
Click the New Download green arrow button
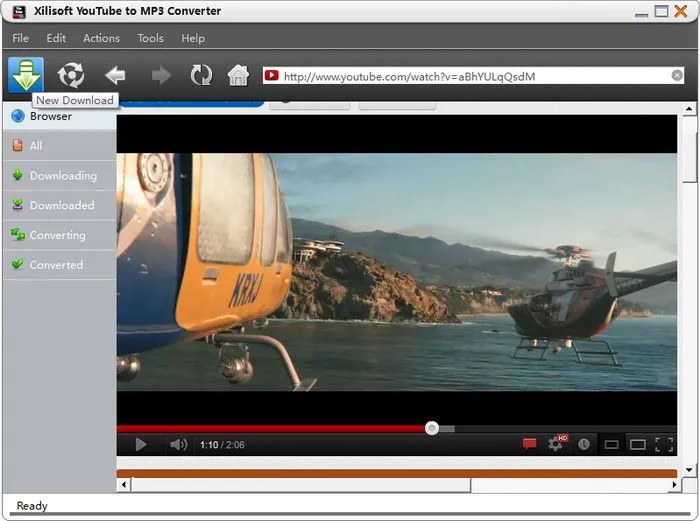tap(26, 75)
